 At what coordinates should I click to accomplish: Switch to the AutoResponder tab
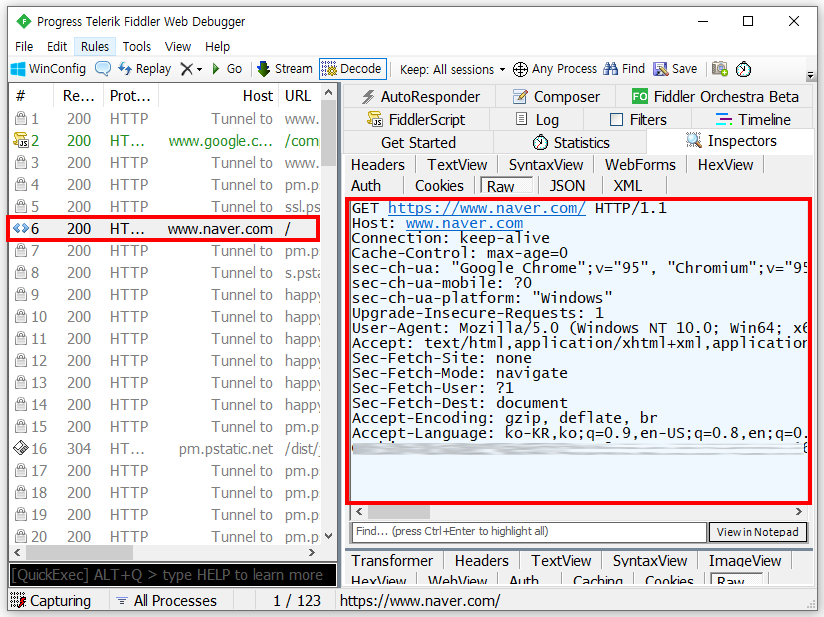tap(420, 97)
